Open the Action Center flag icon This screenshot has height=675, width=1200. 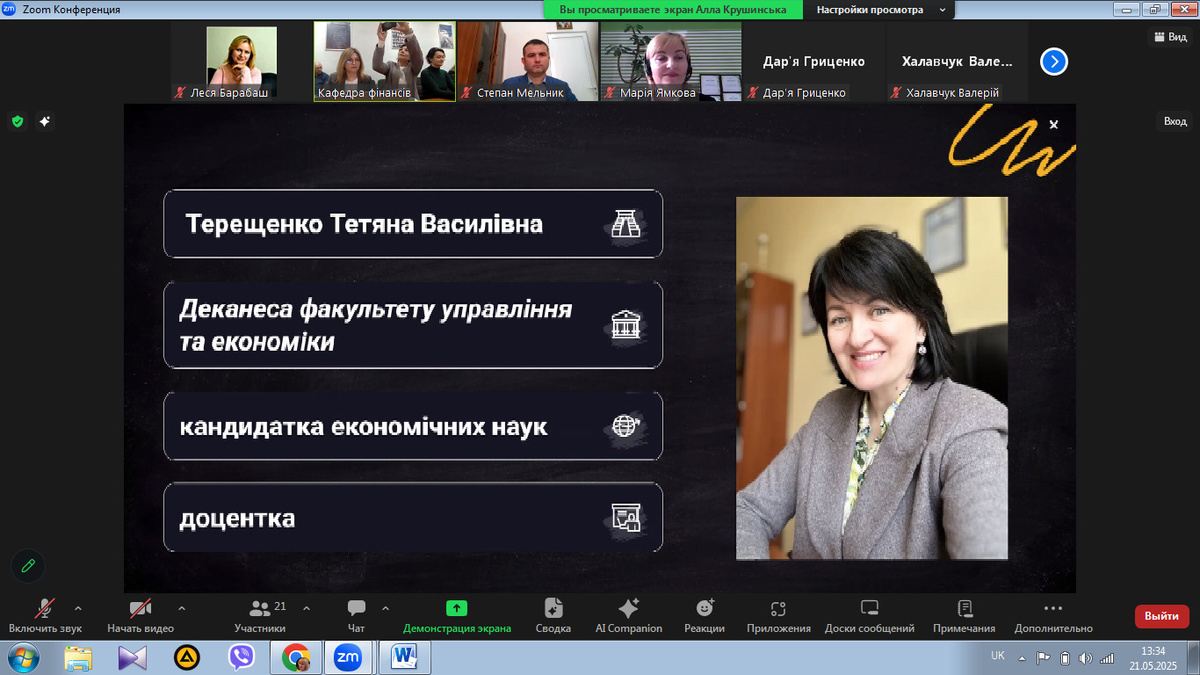tap(1043, 658)
